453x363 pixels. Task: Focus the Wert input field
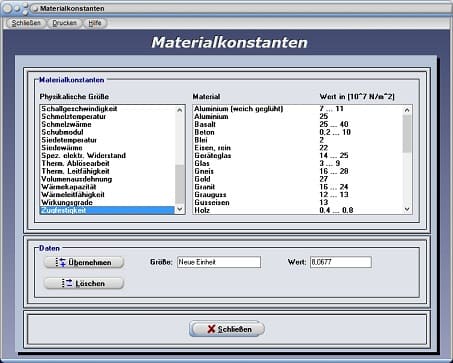tap(341, 262)
